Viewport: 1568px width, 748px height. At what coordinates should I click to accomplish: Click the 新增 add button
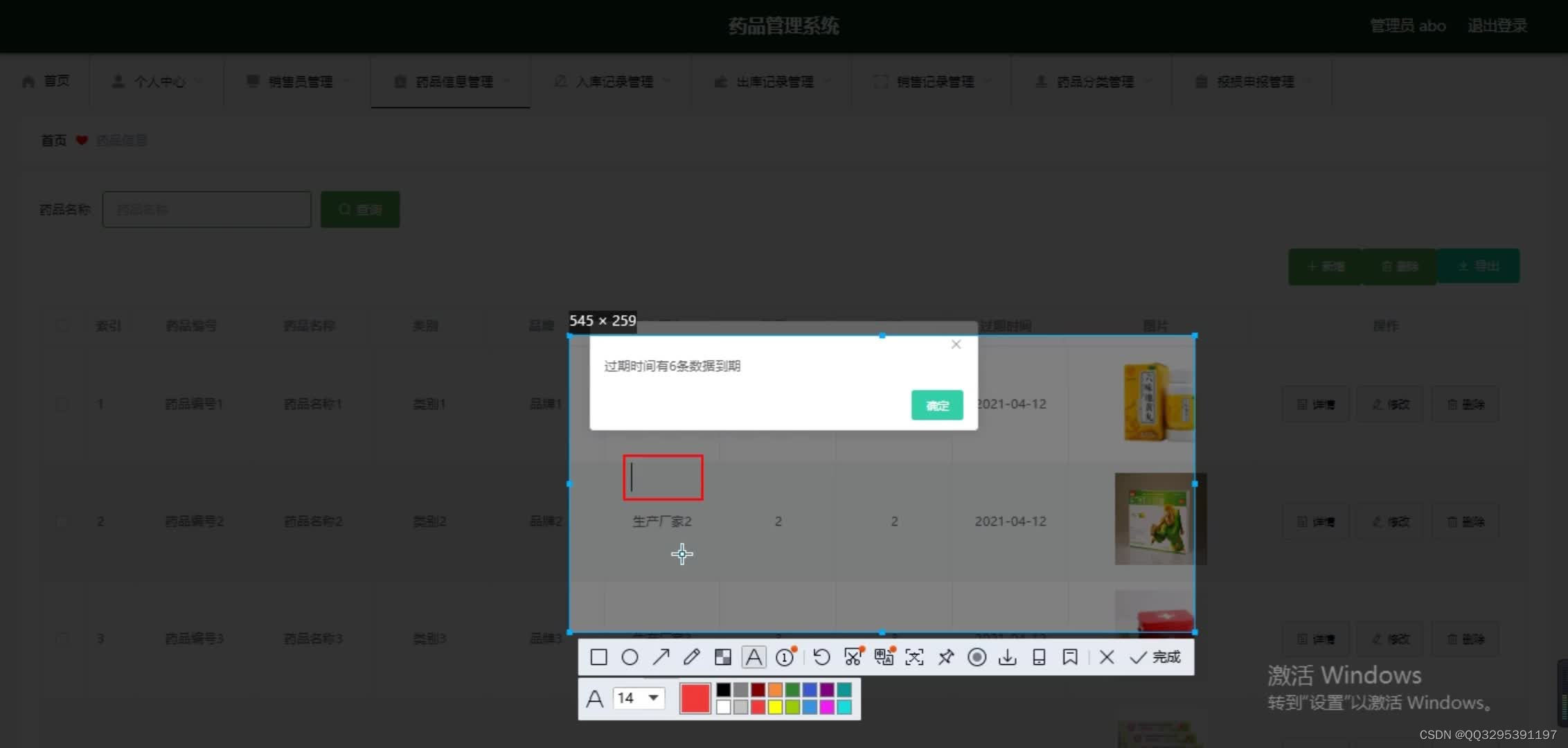point(1325,267)
